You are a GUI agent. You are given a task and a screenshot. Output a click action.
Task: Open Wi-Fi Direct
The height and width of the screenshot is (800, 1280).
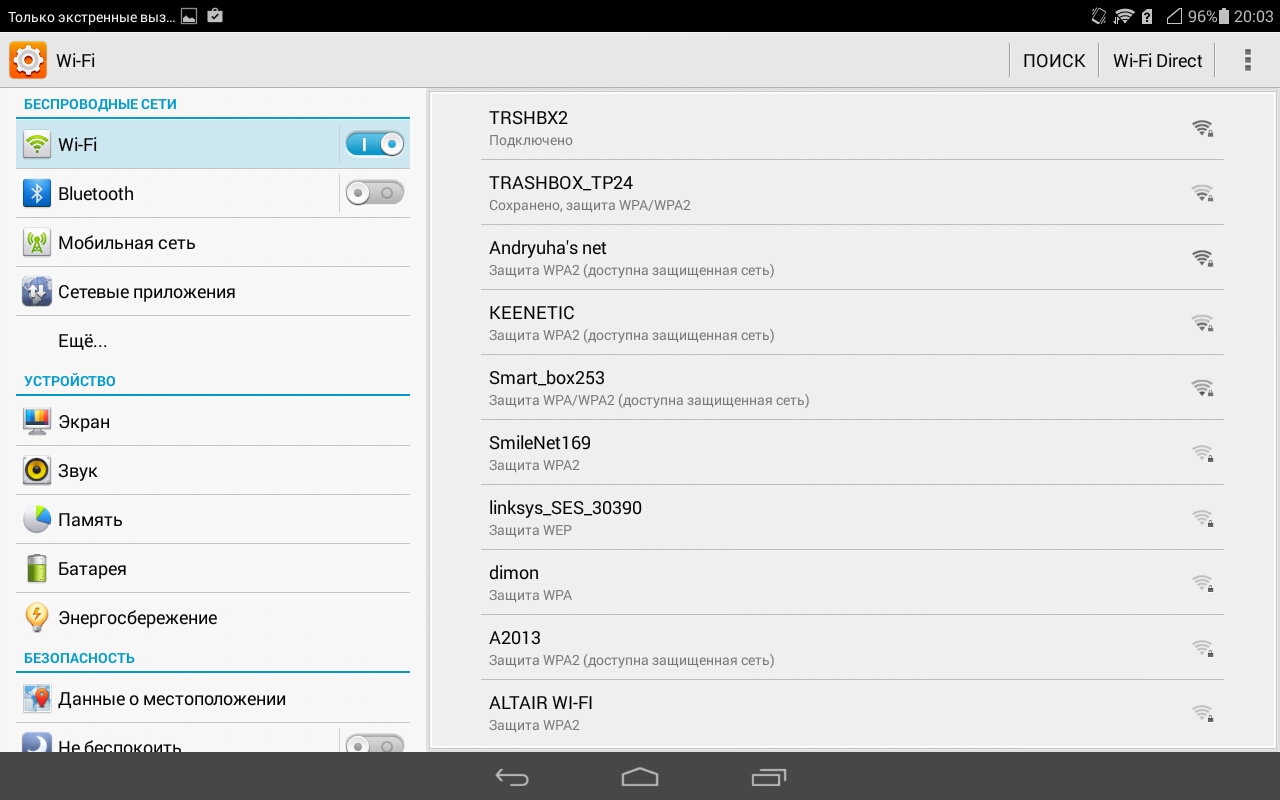pyautogui.click(x=1157, y=60)
